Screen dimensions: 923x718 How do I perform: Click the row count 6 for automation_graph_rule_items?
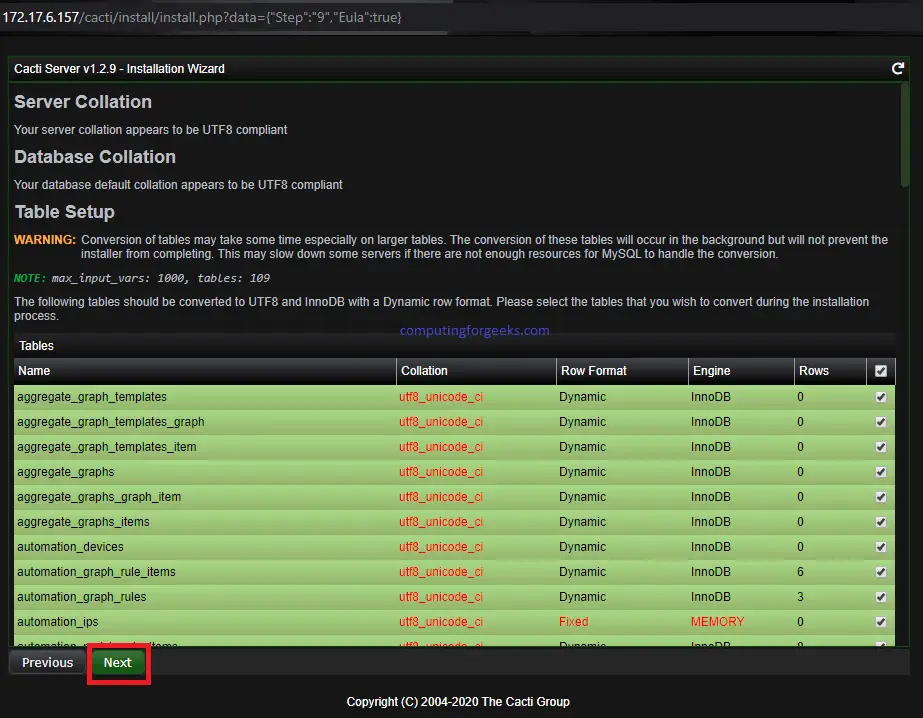(x=800, y=572)
